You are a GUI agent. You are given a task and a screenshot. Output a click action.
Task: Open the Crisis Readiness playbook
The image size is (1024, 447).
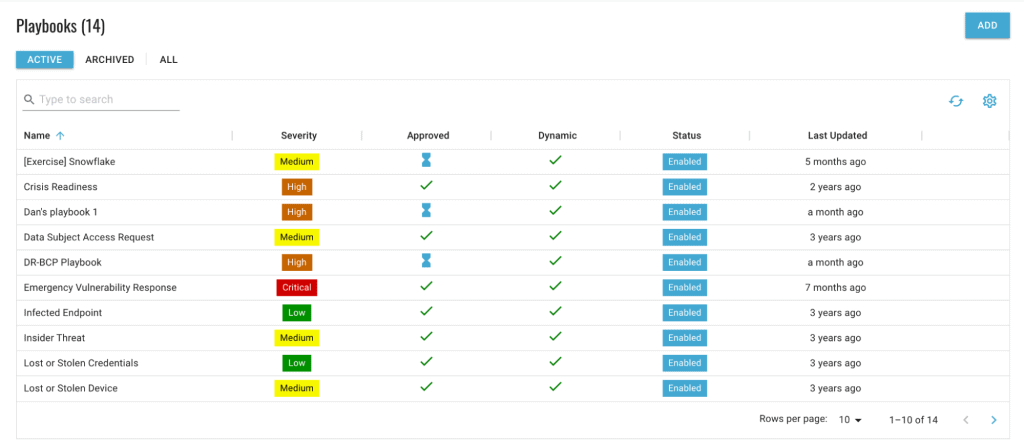(x=60, y=187)
